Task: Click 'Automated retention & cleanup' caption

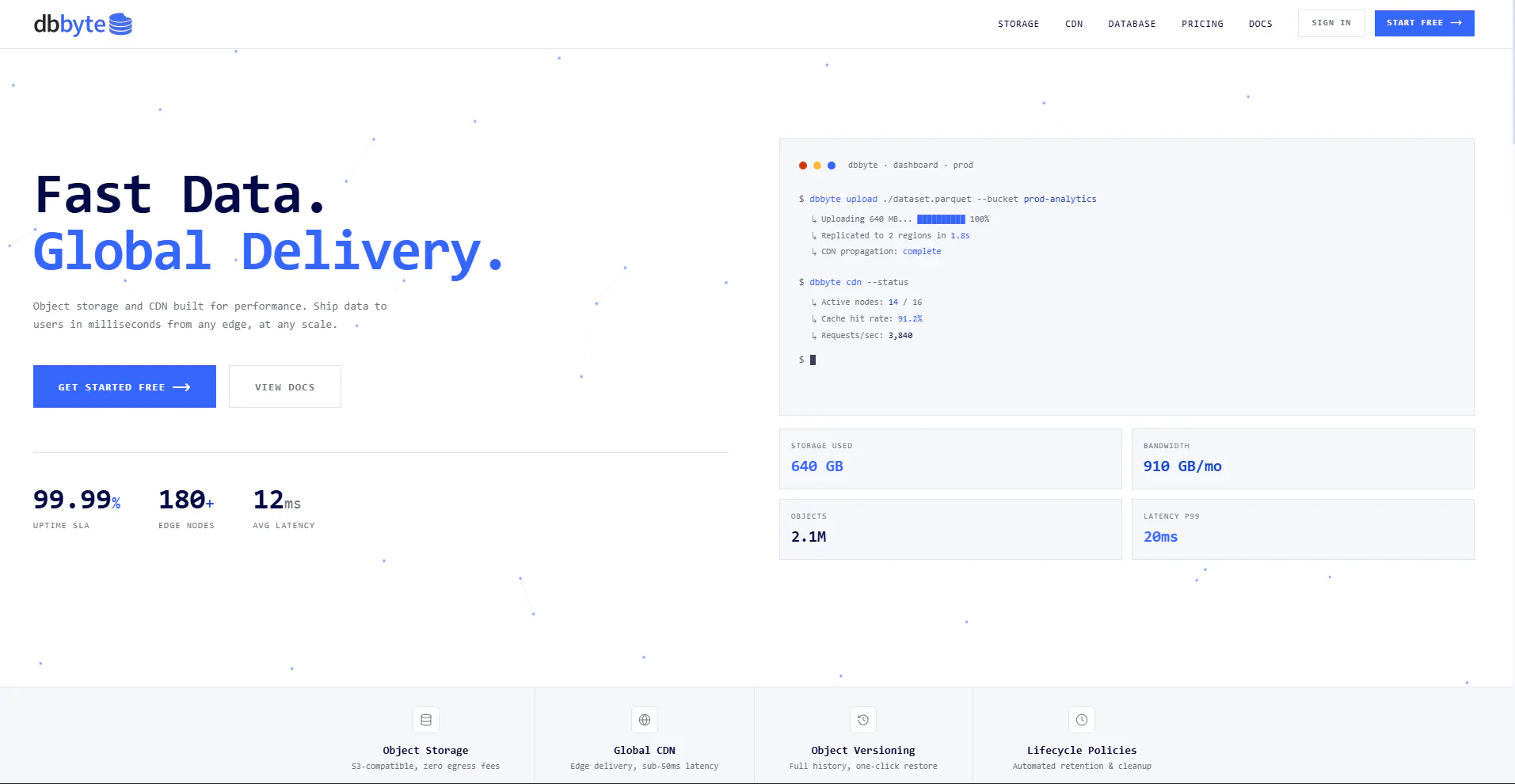Action: point(1082,766)
